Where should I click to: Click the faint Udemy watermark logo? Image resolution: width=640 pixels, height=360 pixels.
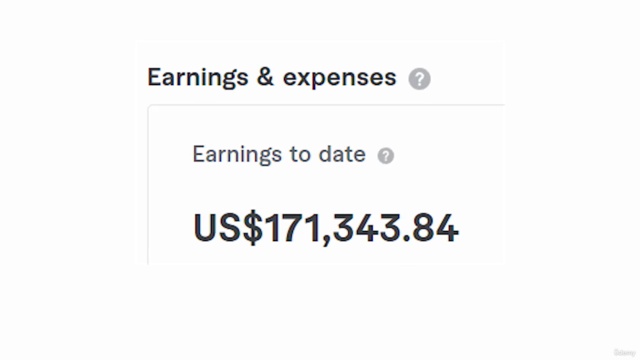(624, 352)
